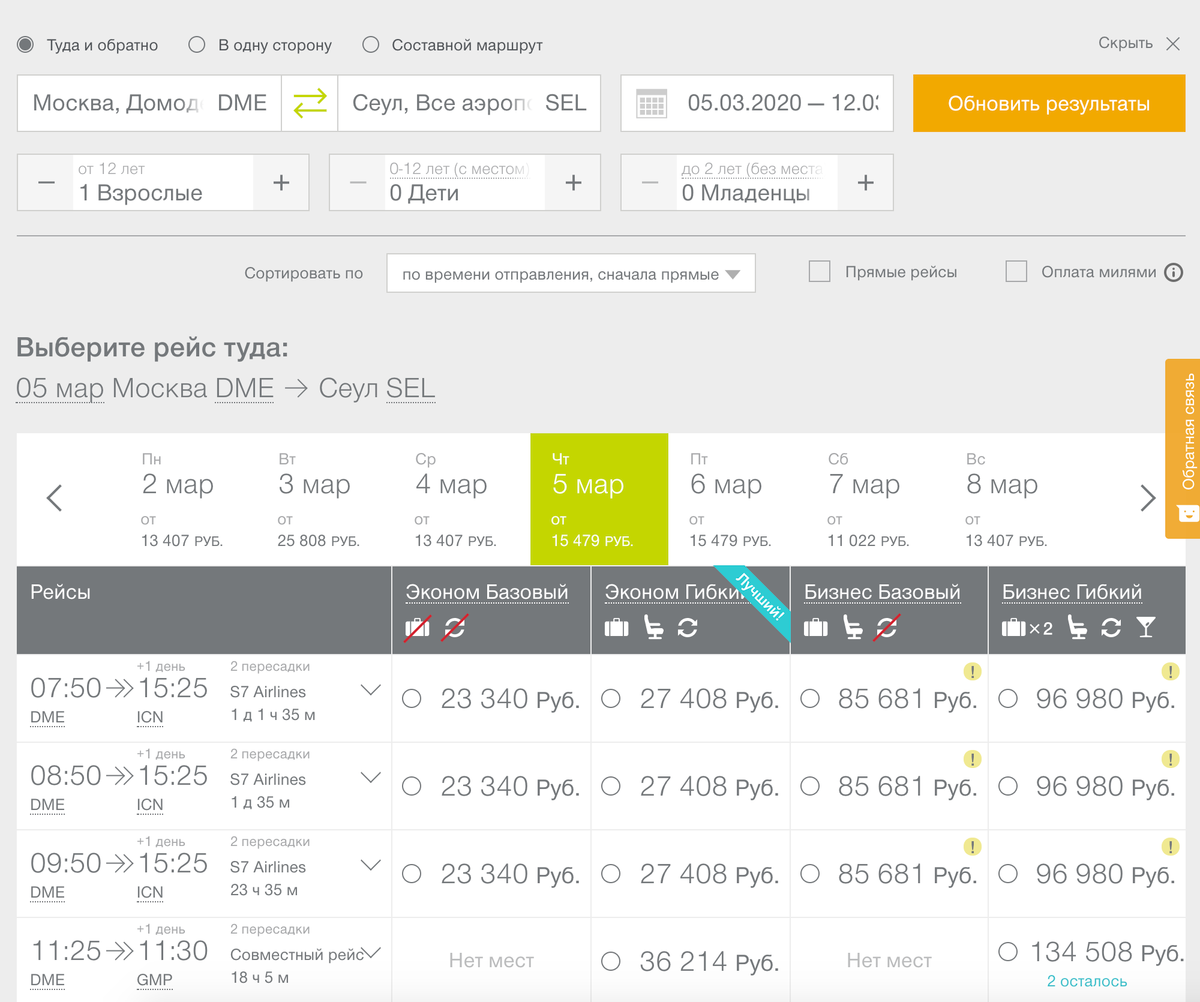
Task: Swap origin and destination with green arrows
Action: pos(310,103)
